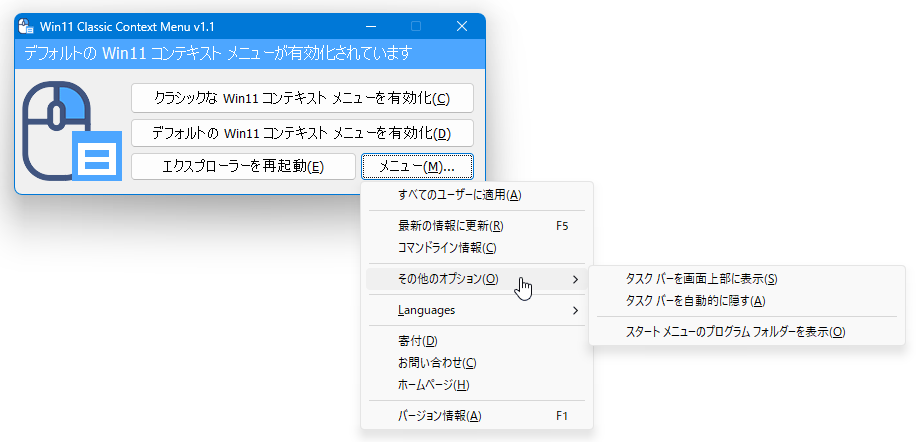Screen dimensions: 916x442
Task: Minimize the Win11 Classic Context Menu window
Action: pyautogui.click(x=370, y=26)
